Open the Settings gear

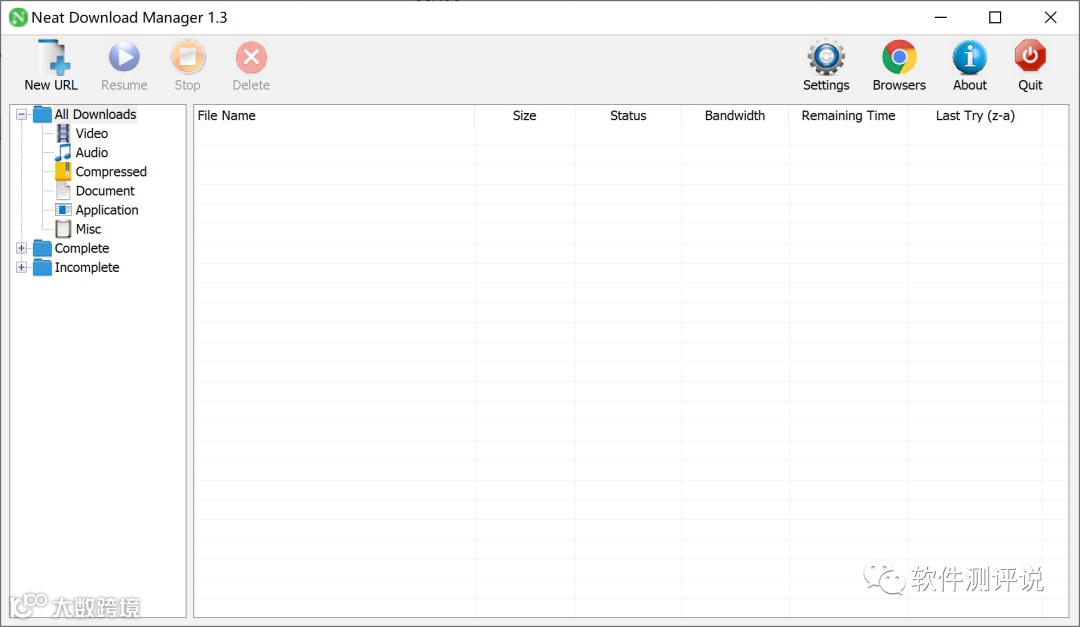(x=826, y=66)
